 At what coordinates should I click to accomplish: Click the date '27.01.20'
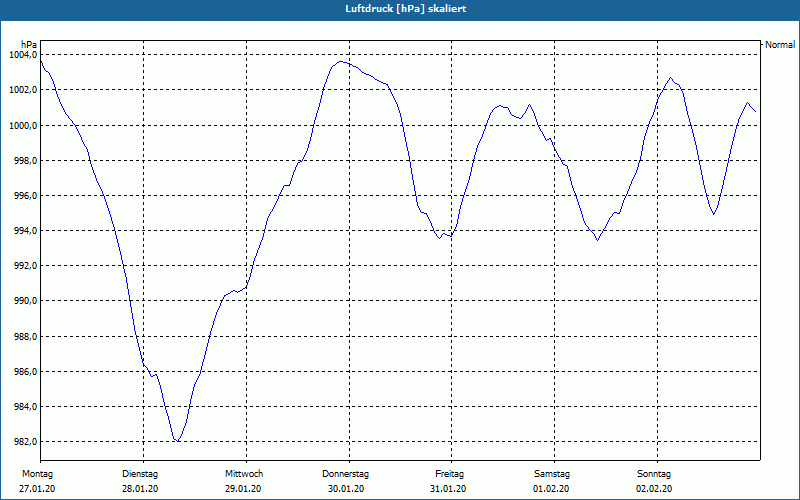[x=37, y=489]
